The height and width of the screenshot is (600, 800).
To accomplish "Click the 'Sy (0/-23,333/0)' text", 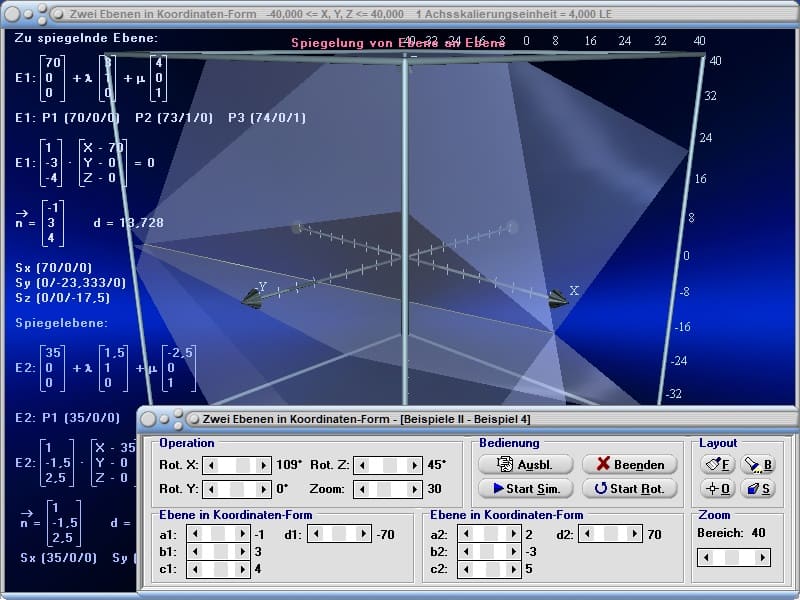I will coord(70,283).
